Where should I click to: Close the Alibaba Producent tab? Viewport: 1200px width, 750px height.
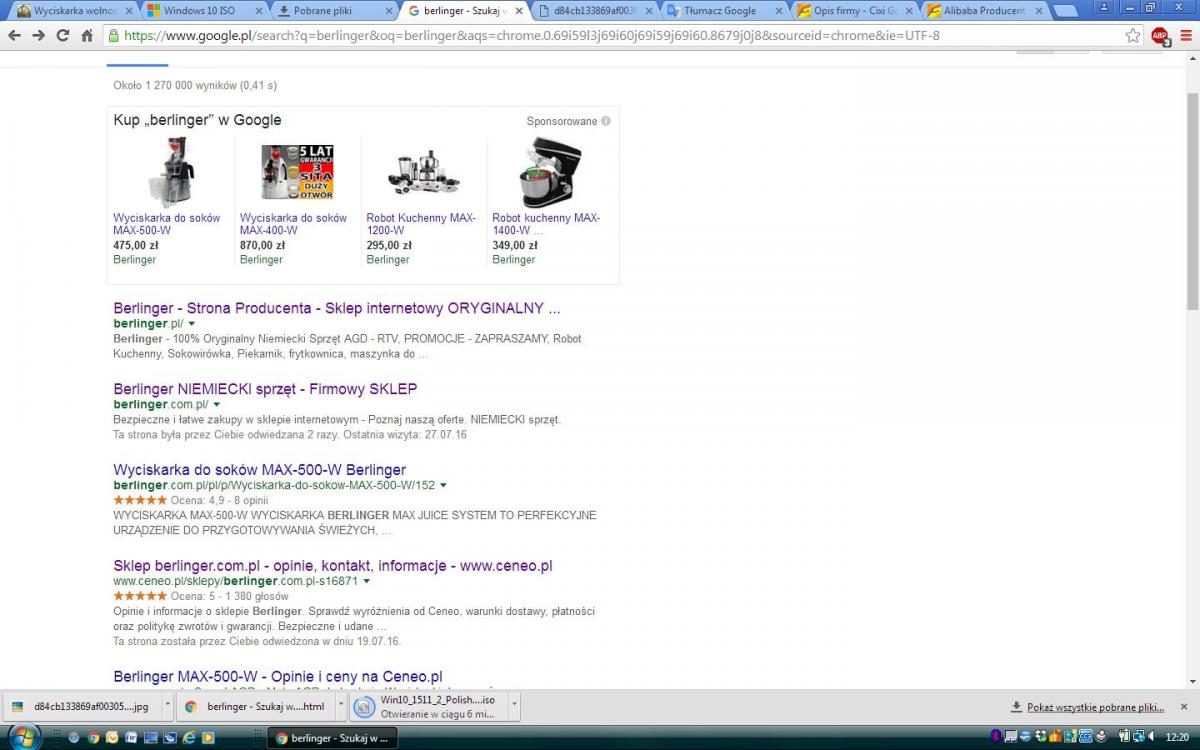tap(1037, 11)
